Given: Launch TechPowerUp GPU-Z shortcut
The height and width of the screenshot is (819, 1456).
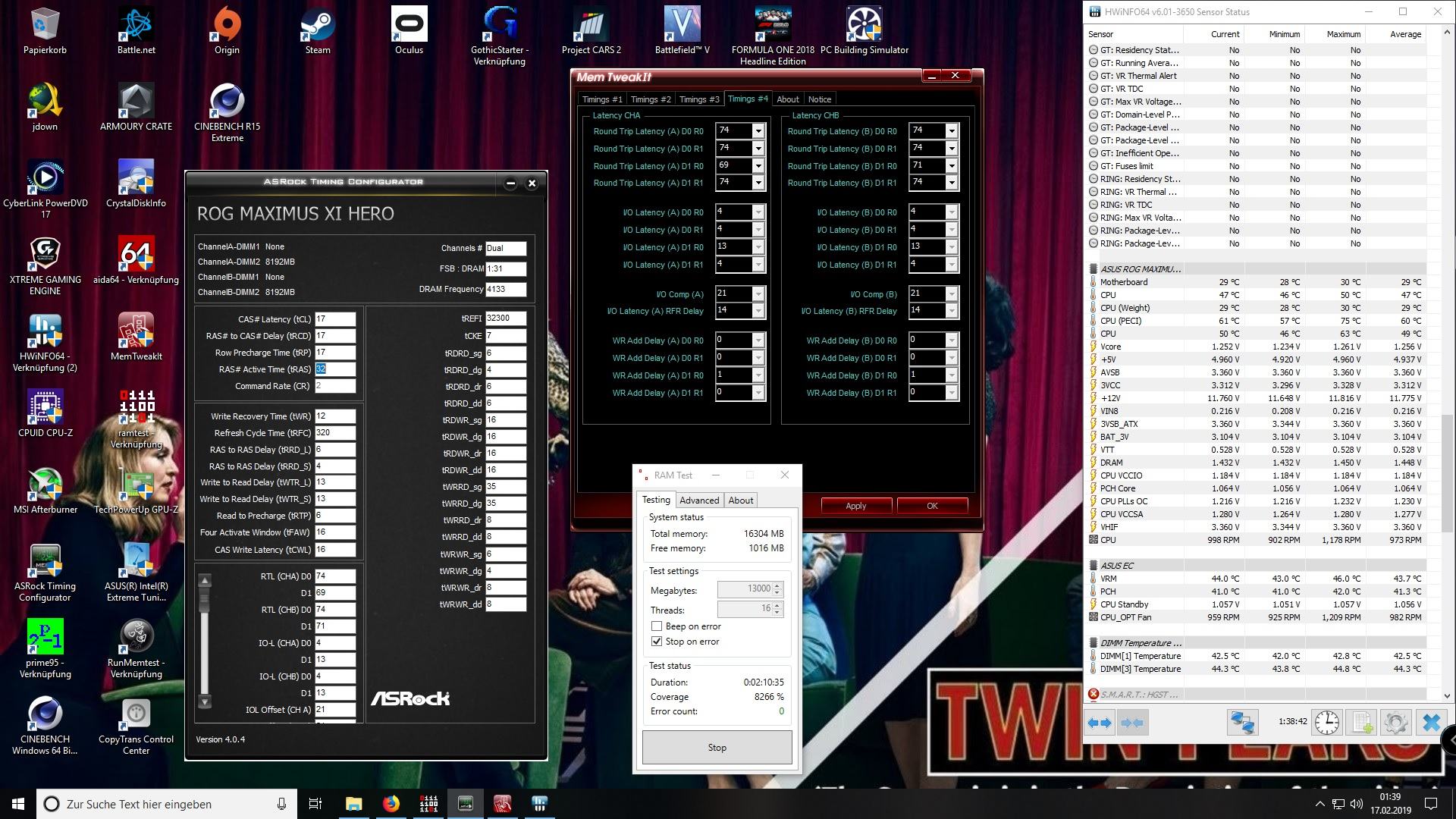Looking at the screenshot, I should point(136,491).
